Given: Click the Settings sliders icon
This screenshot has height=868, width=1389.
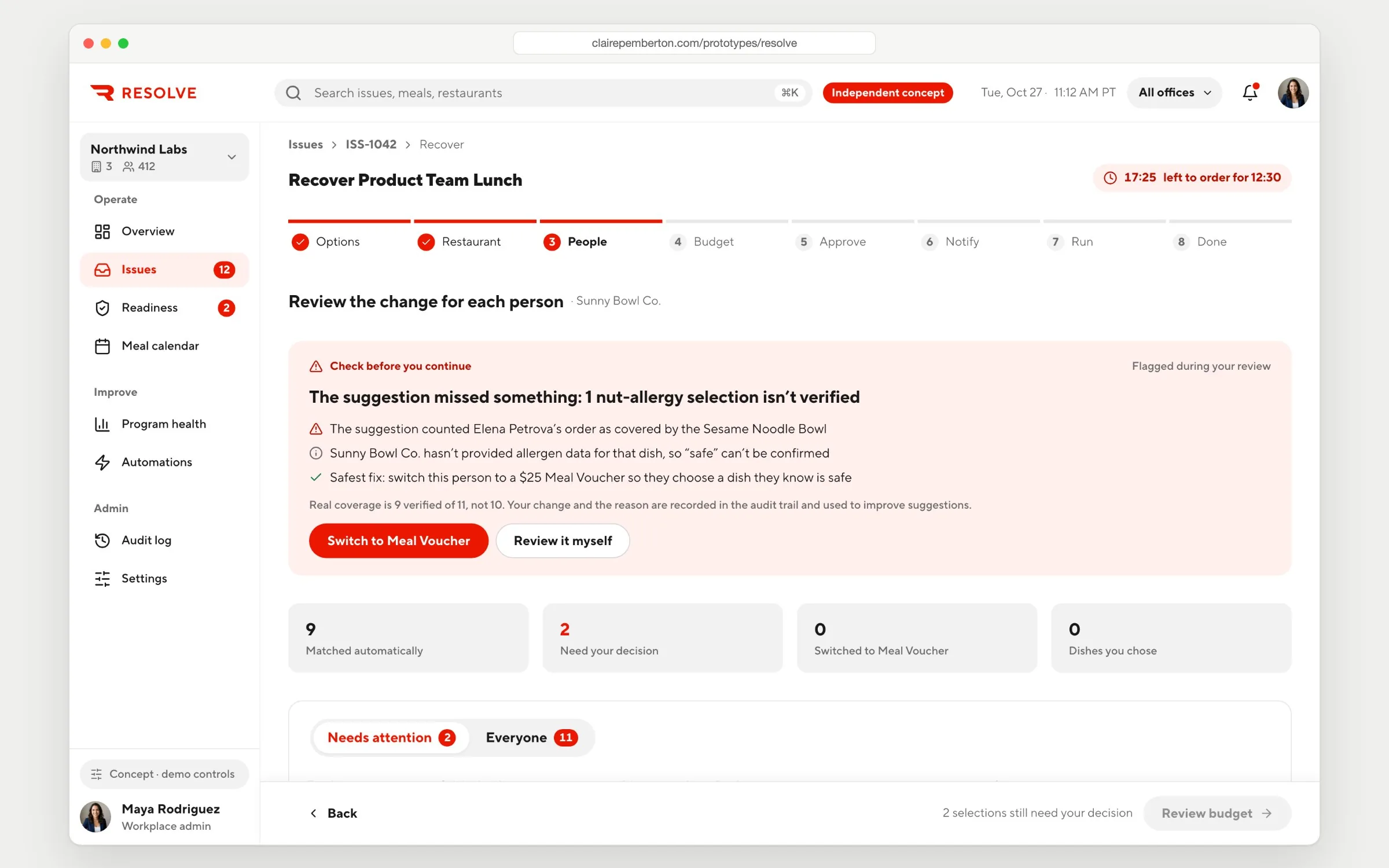Looking at the screenshot, I should 102,579.
